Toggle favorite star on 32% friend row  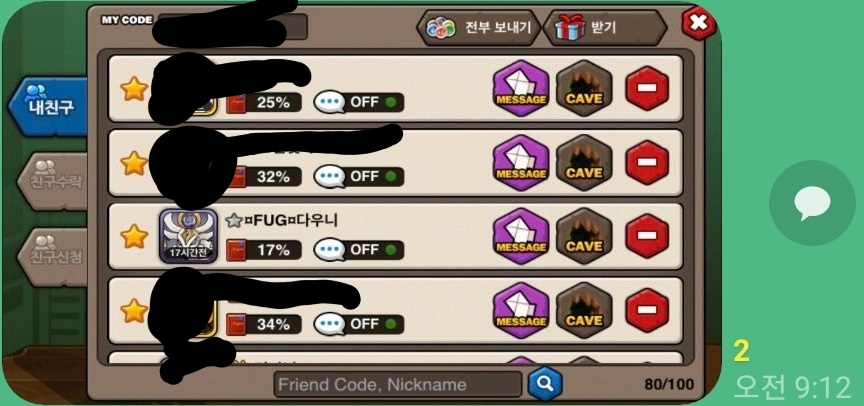134,163
